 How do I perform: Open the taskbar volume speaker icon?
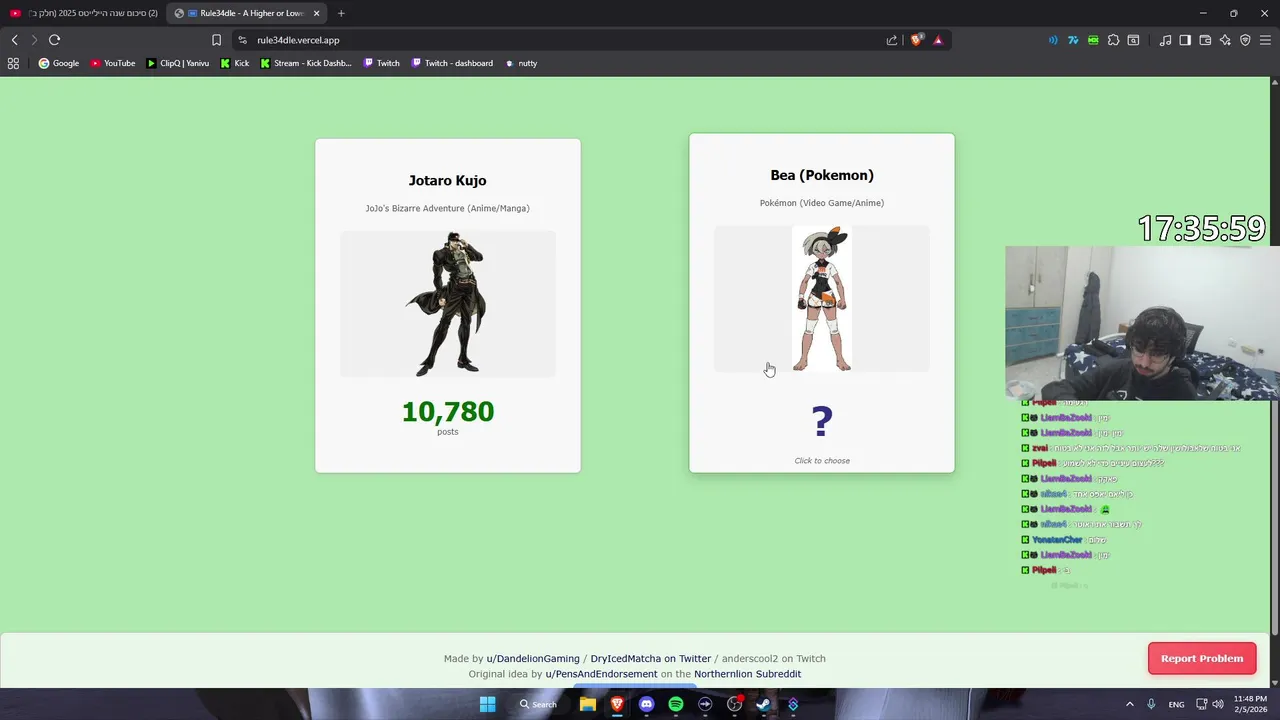pyautogui.click(x=1217, y=704)
